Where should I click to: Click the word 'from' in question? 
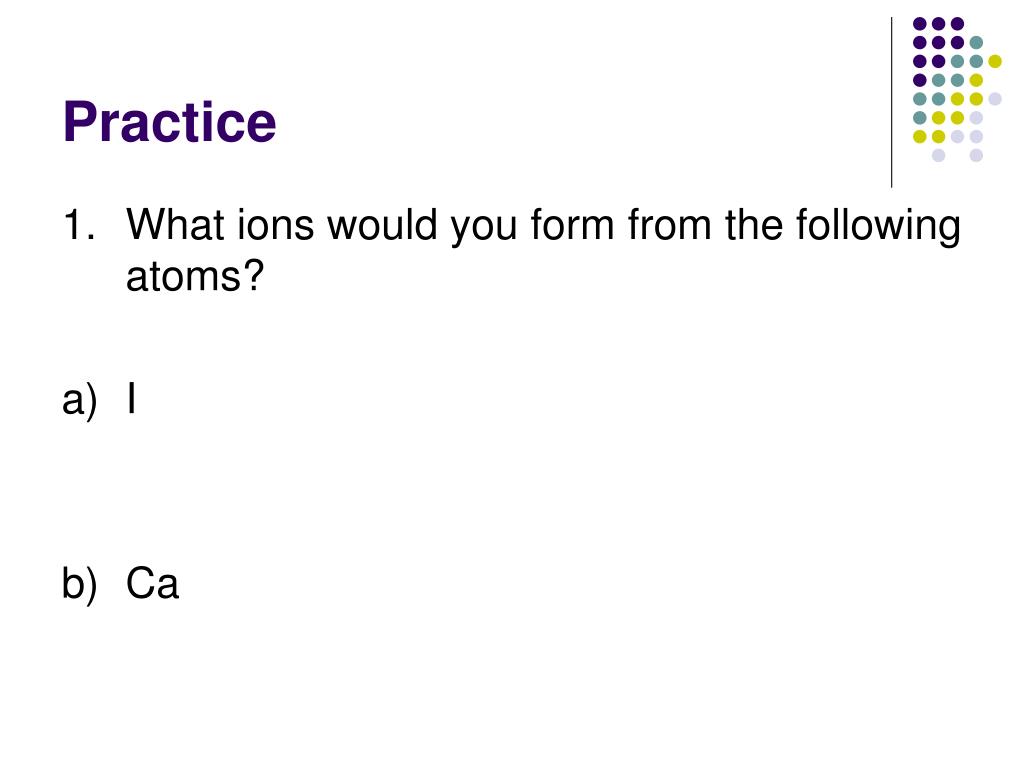(669, 225)
